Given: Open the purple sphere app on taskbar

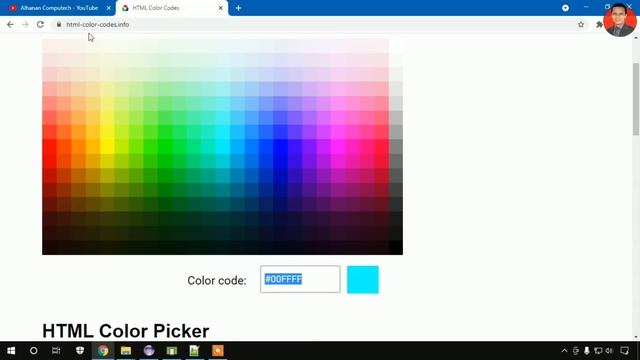Looking at the screenshot, I should click(x=149, y=351).
